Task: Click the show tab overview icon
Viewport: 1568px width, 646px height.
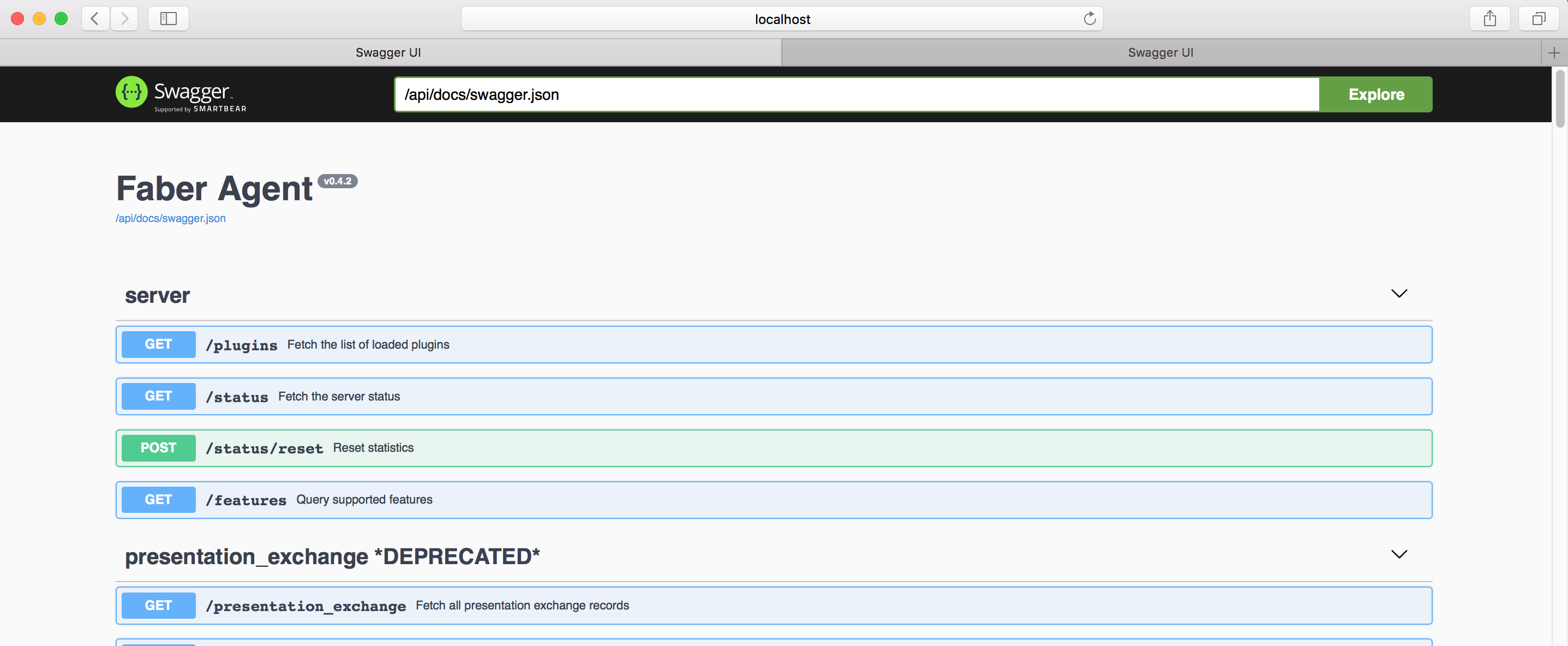Action: [1538, 18]
